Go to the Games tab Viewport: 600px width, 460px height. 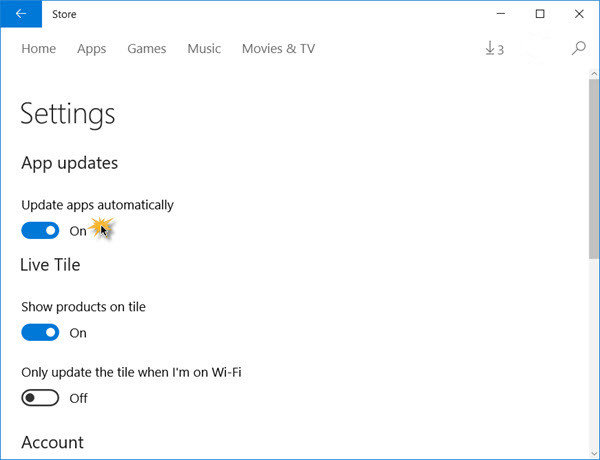coord(147,49)
